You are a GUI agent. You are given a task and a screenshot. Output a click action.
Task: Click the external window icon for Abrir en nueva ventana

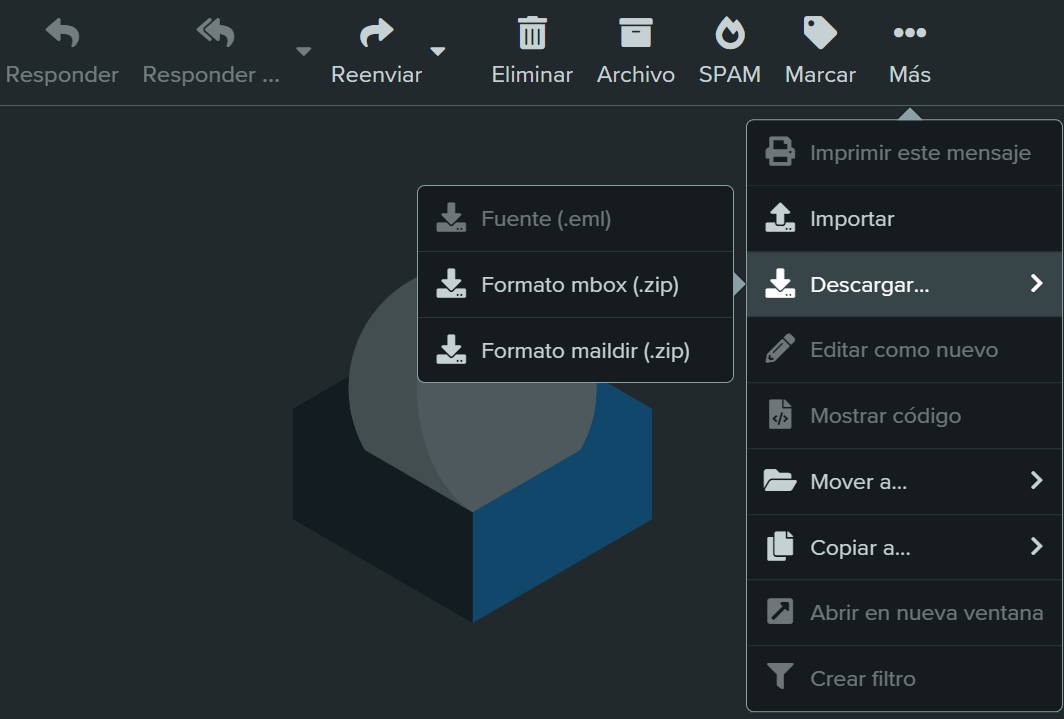(780, 611)
